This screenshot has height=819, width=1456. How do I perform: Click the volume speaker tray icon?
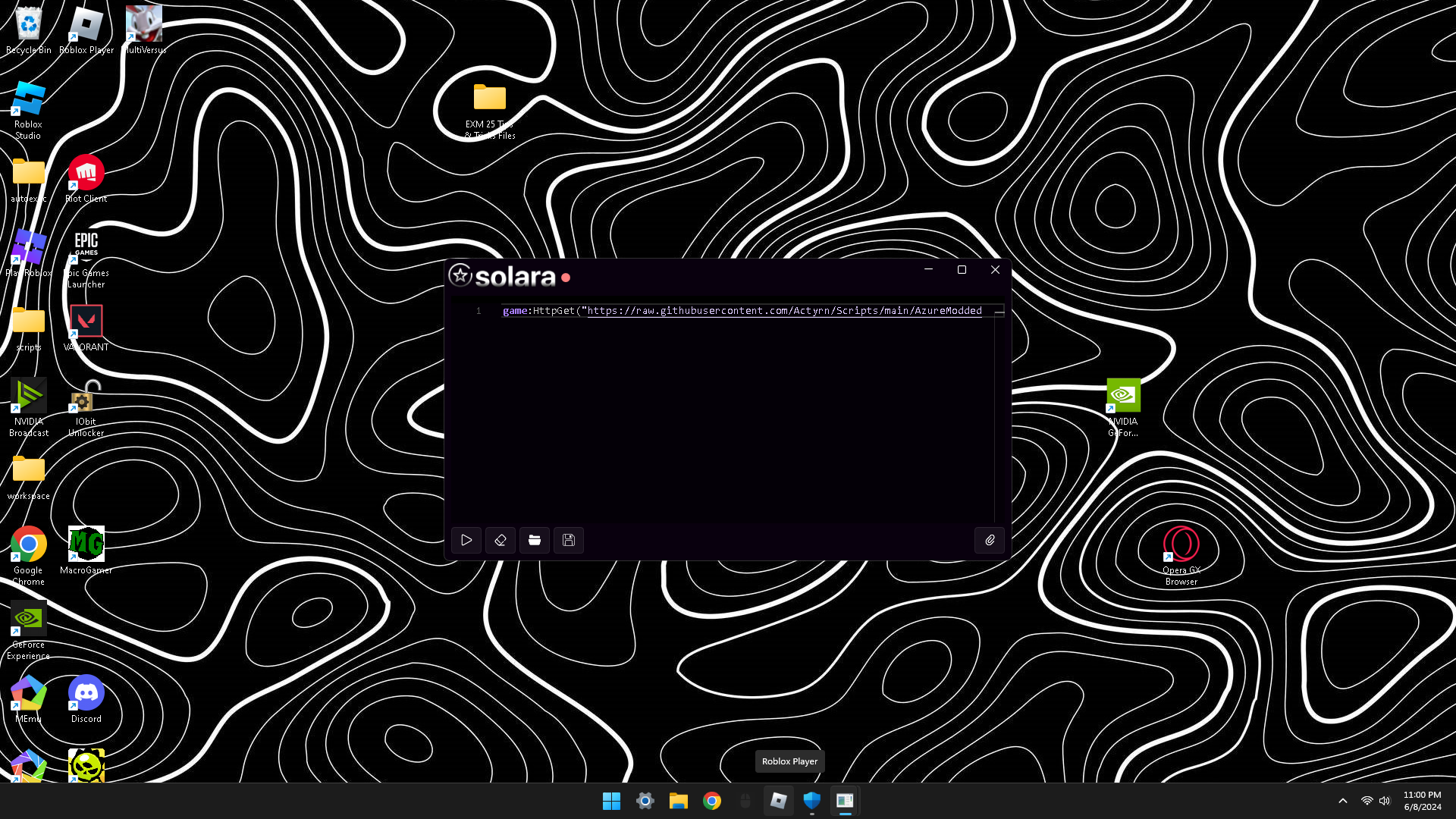point(1385,801)
